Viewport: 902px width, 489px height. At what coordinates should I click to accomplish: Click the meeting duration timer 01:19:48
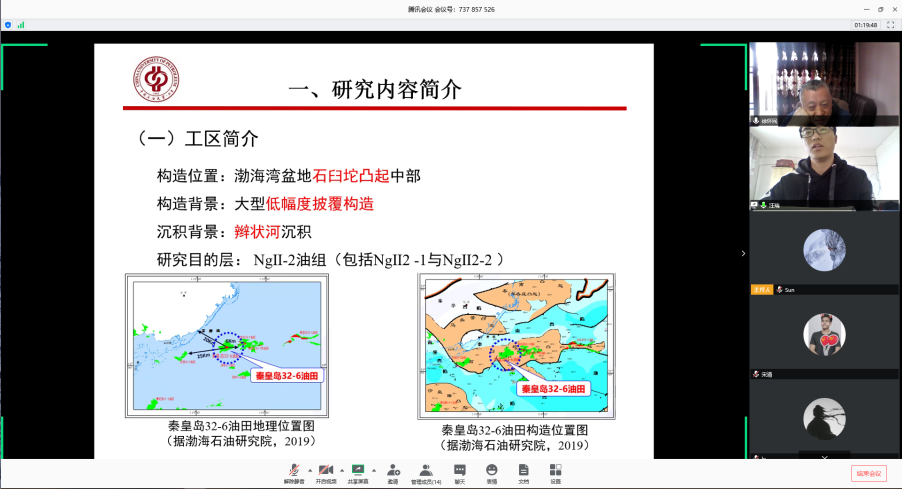(866, 24)
